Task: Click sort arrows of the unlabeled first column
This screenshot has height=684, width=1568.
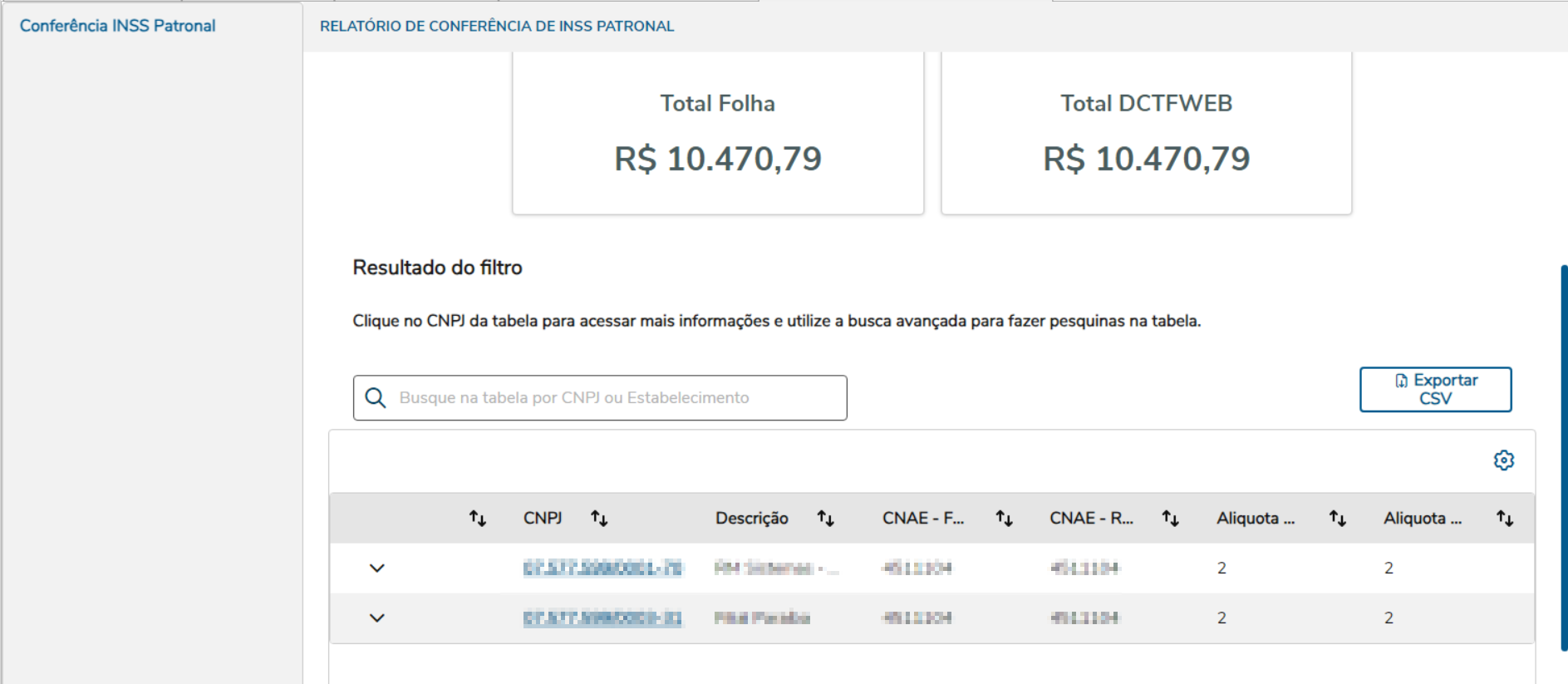Action: tap(477, 519)
